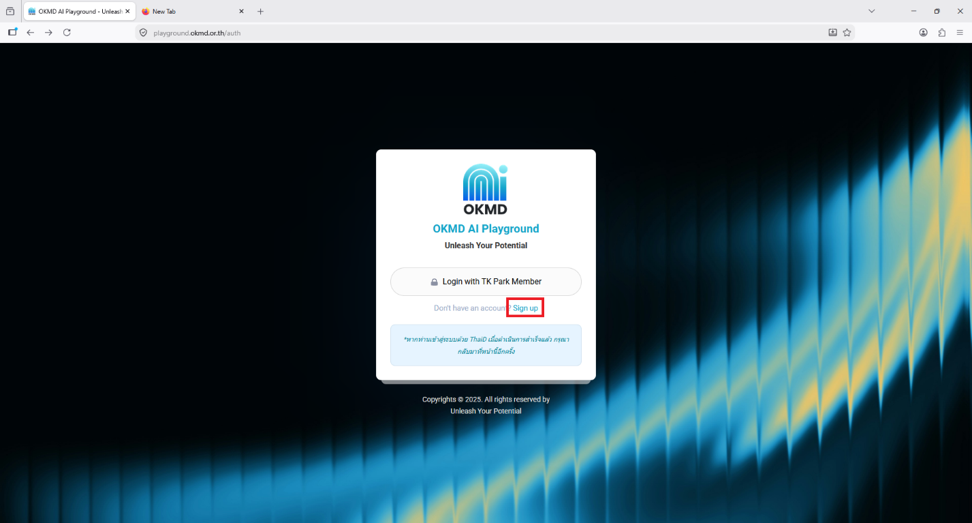This screenshot has width=972, height=523.
Task: Minimize the browser window
Action: point(913,11)
